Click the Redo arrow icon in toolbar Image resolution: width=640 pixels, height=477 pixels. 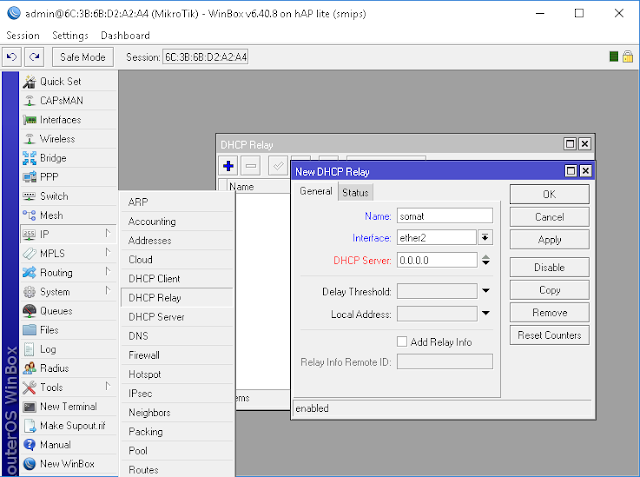coord(34,57)
